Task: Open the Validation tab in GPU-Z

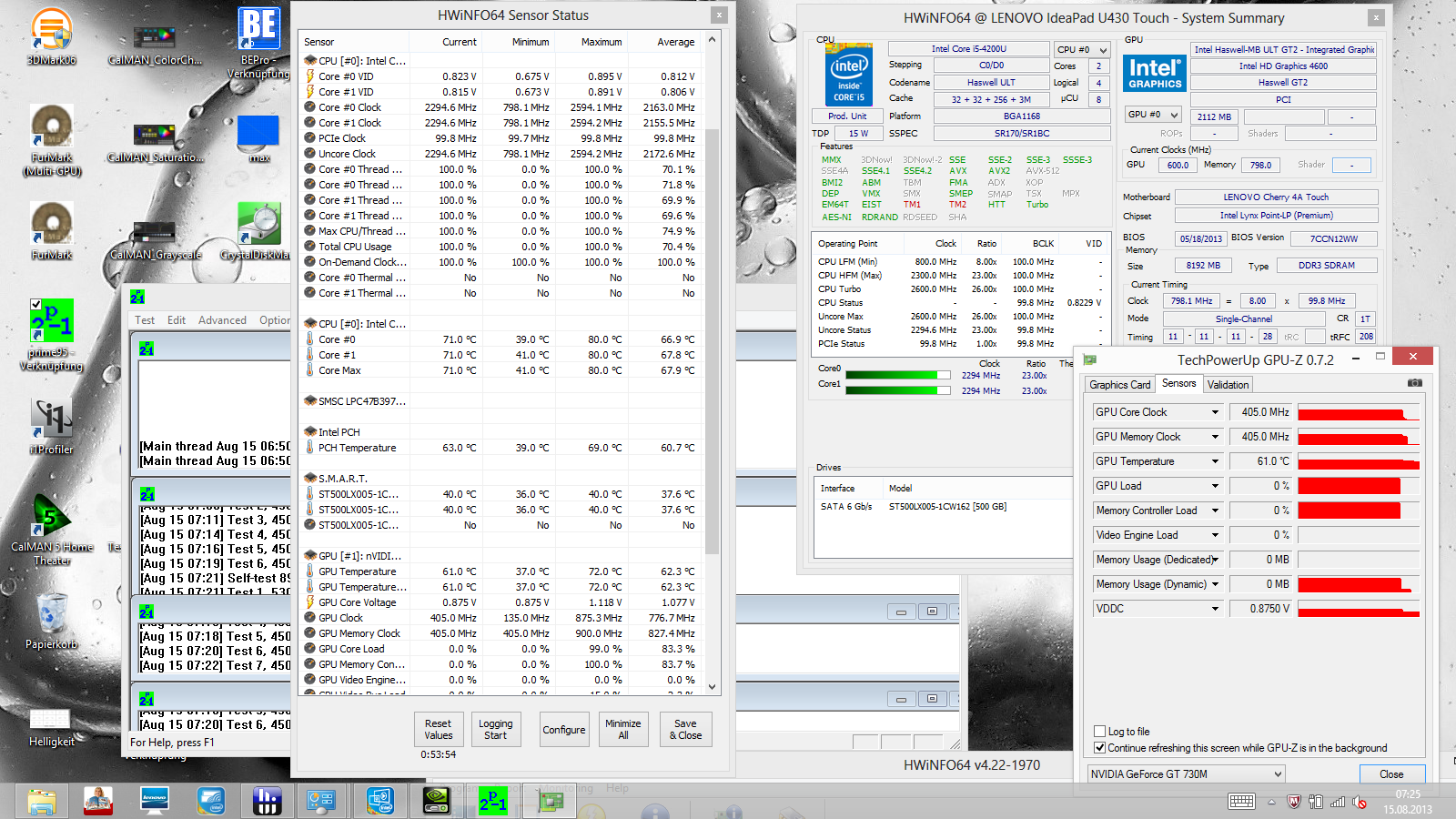Action: tap(1228, 385)
